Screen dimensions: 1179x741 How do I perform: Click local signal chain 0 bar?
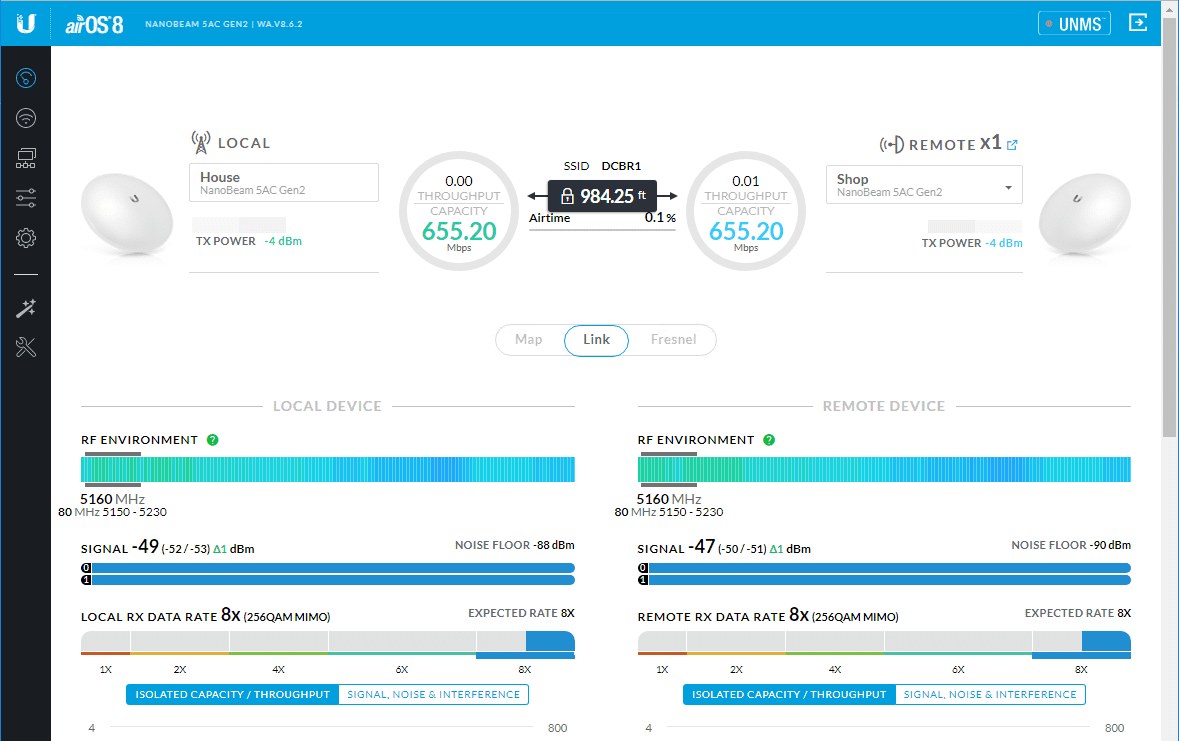328,568
